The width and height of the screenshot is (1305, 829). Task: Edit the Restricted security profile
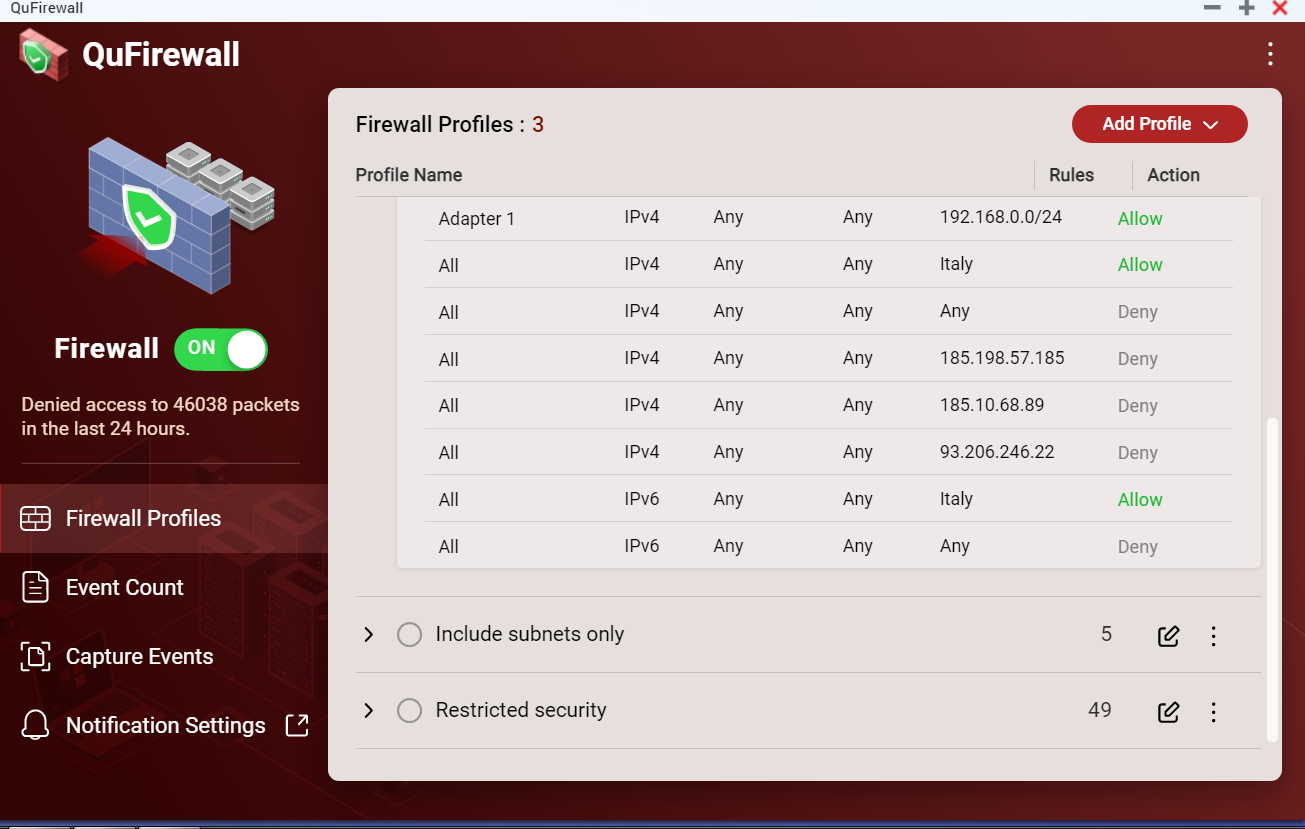(x=1168, y=712)
